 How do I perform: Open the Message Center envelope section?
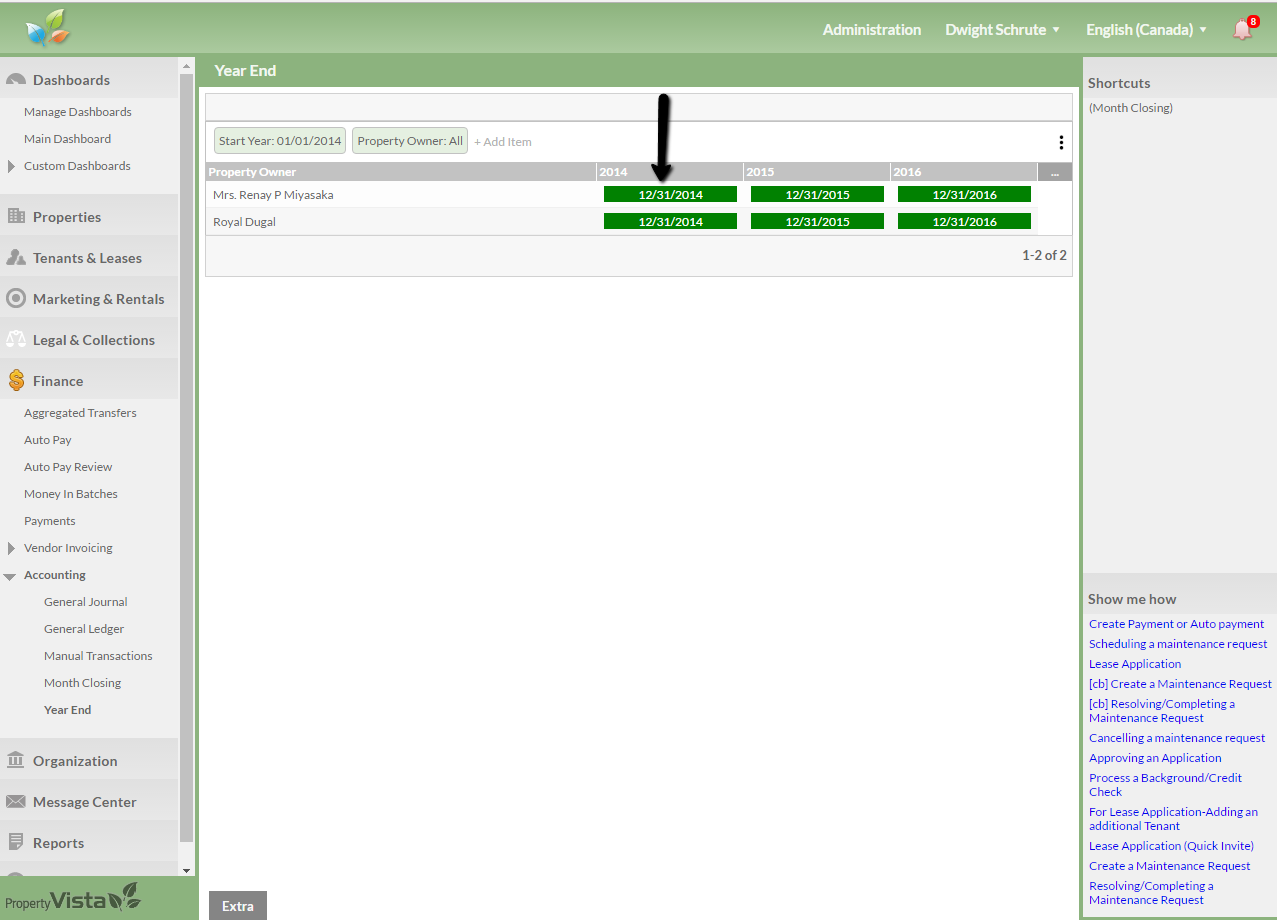16,802
